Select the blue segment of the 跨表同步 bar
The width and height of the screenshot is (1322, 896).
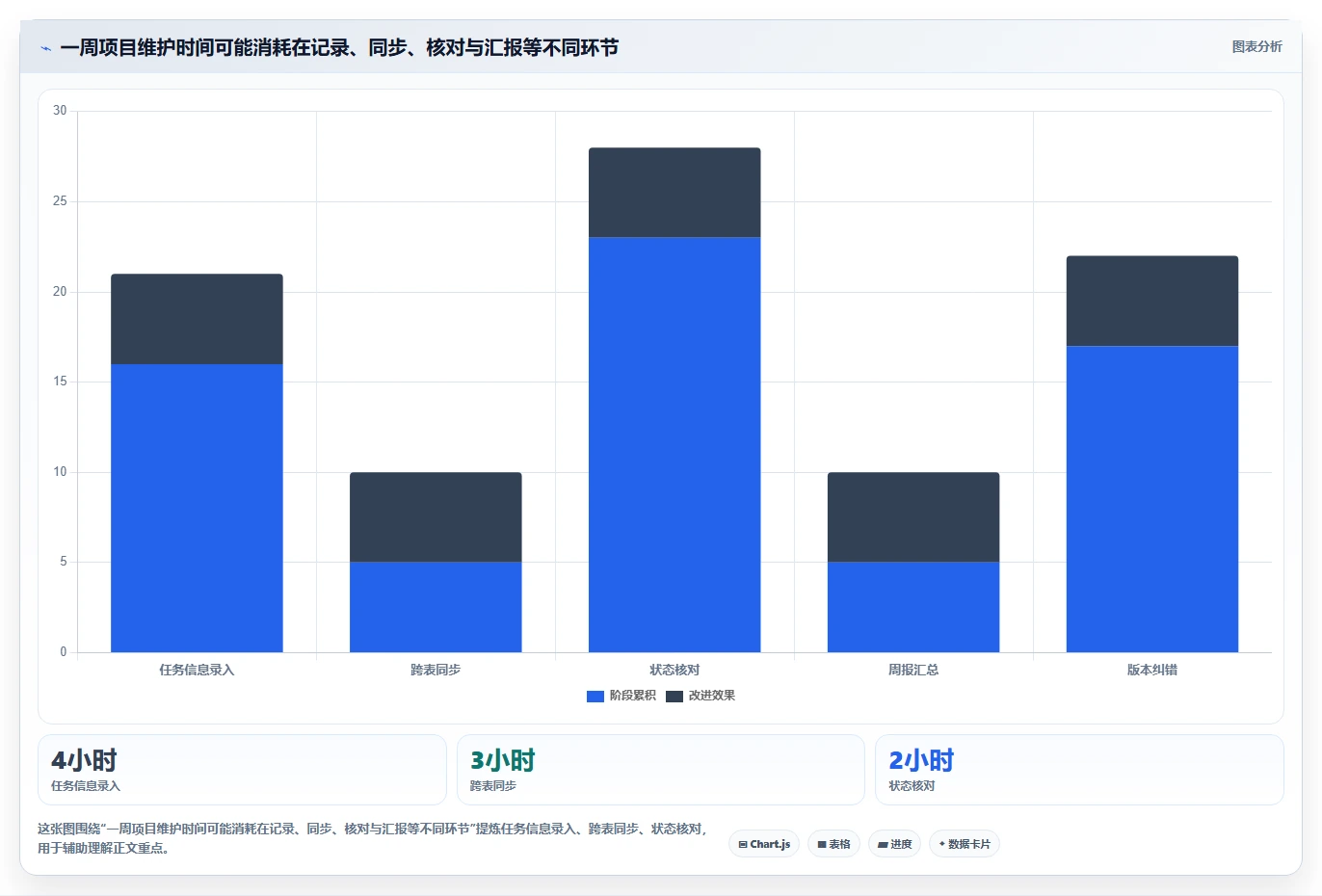pos(436,607)
